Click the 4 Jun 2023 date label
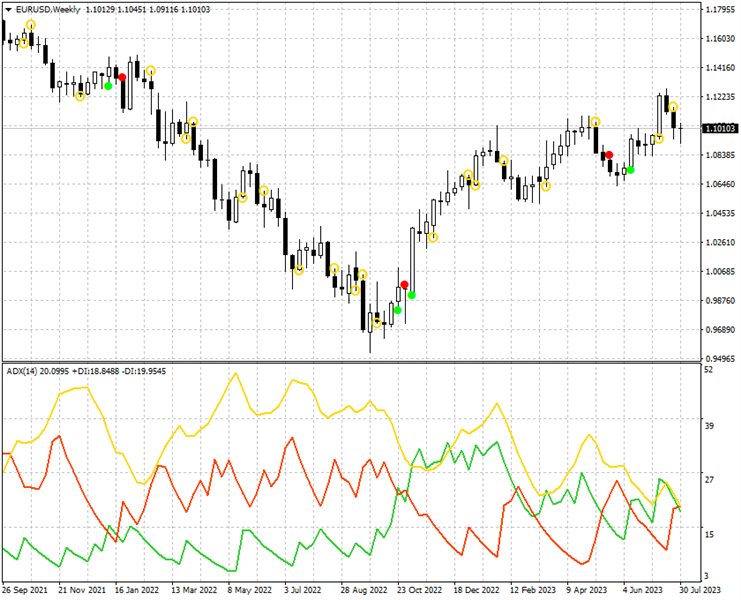The height and width of the screenshot is (600, 741). pyautogui.click(x=643, y=590)
